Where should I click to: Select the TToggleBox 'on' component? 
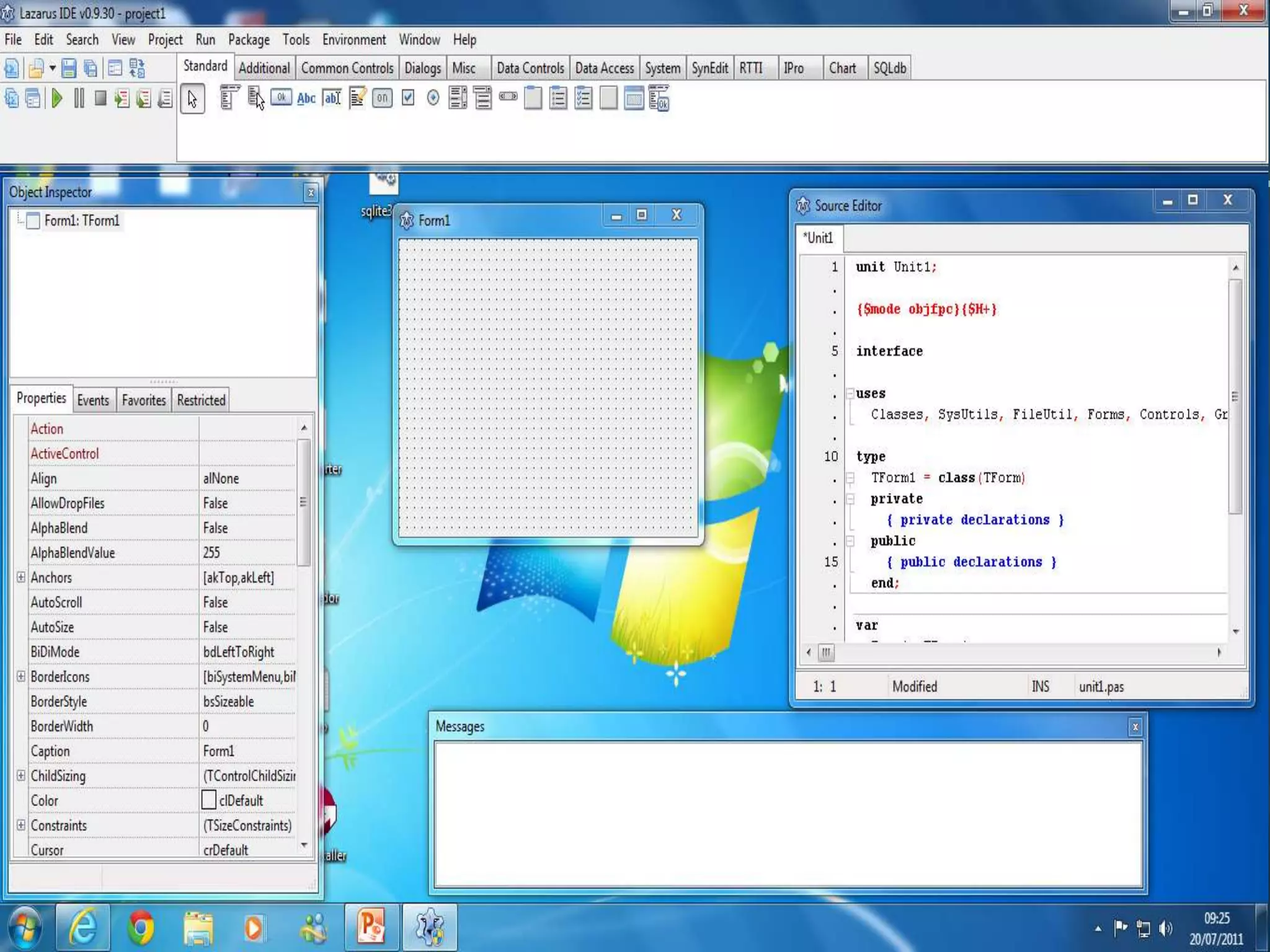tap(383, 98)
